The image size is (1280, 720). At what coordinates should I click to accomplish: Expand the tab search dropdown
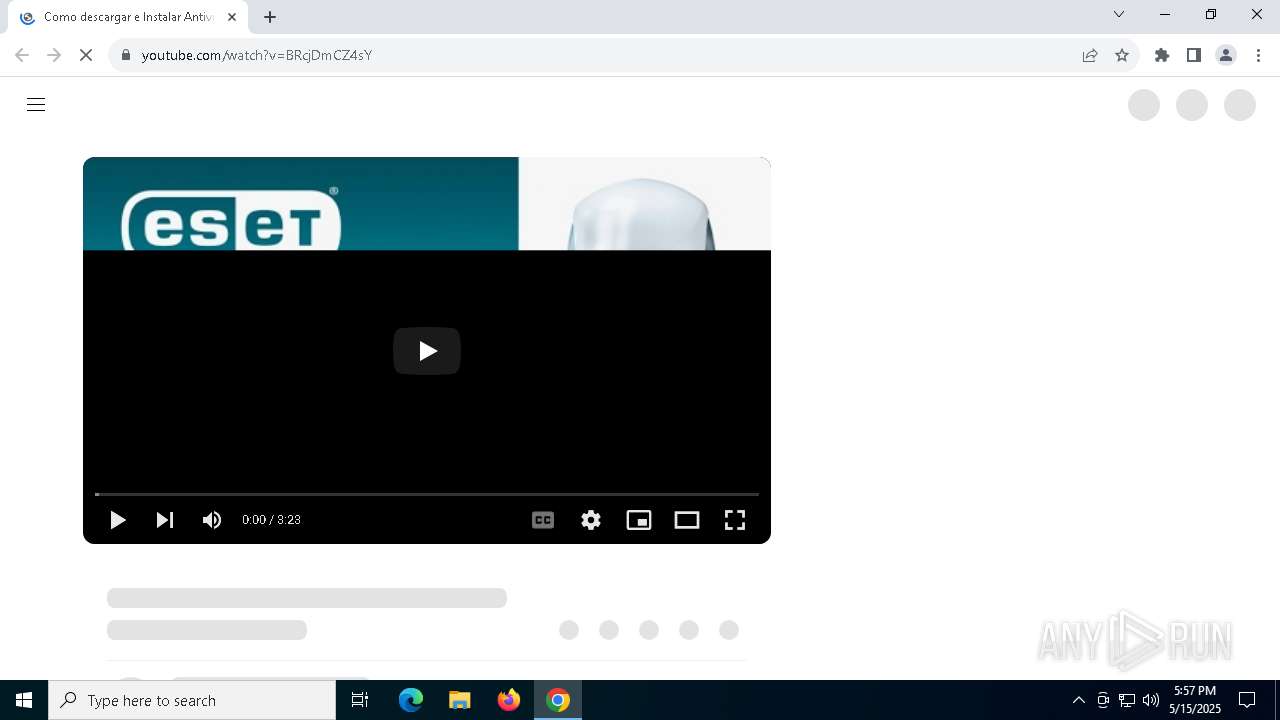click(1119, 14)
